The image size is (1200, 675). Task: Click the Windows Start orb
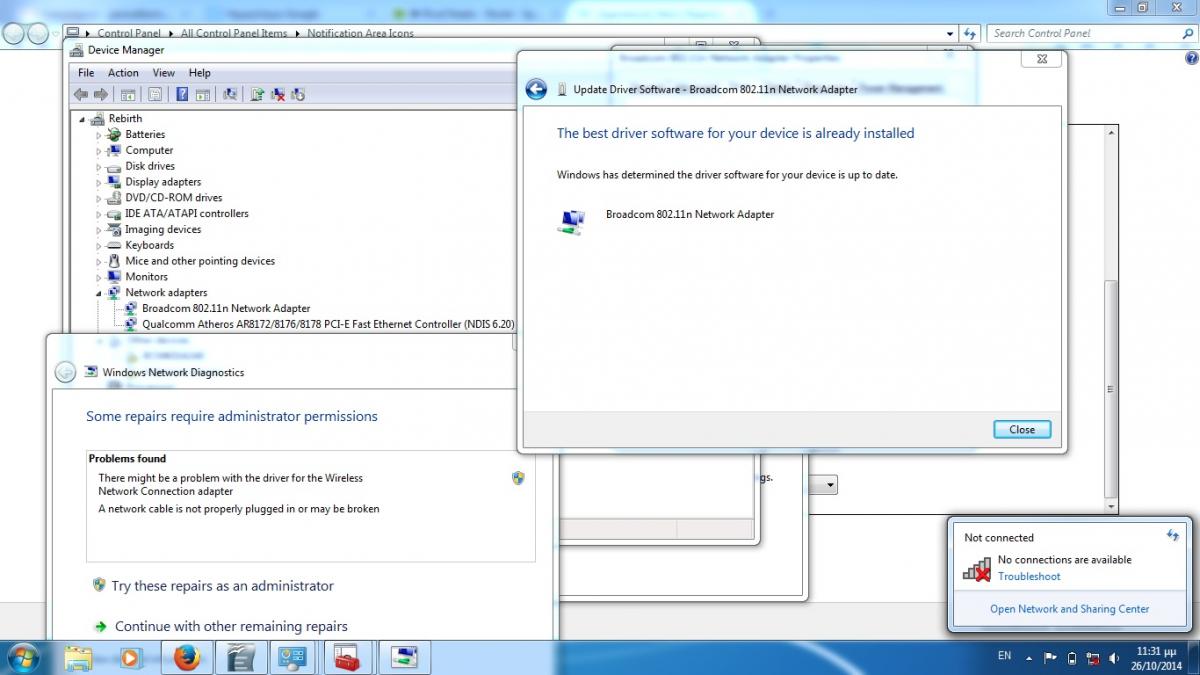(22, 657)
